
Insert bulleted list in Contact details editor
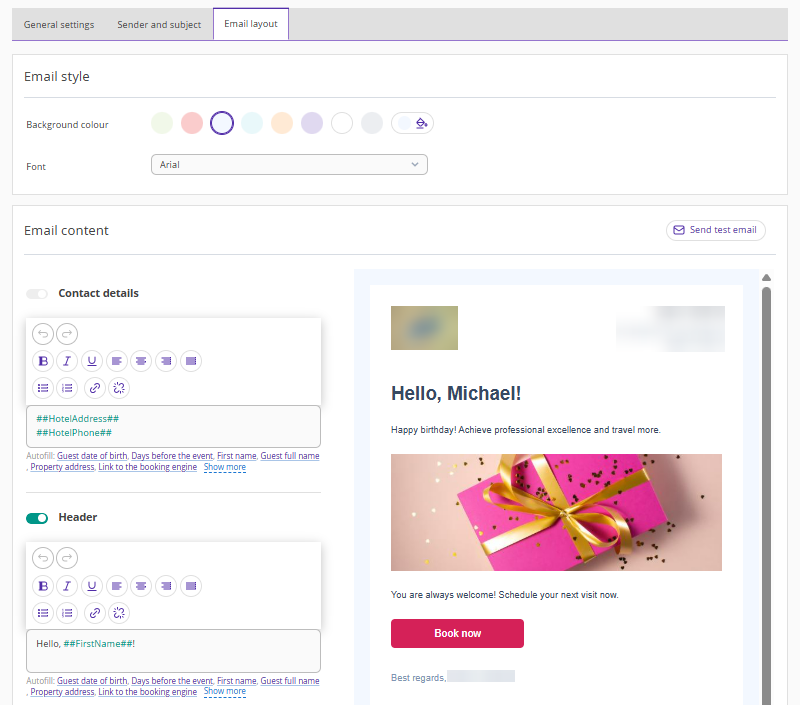[x=43, y=388]
